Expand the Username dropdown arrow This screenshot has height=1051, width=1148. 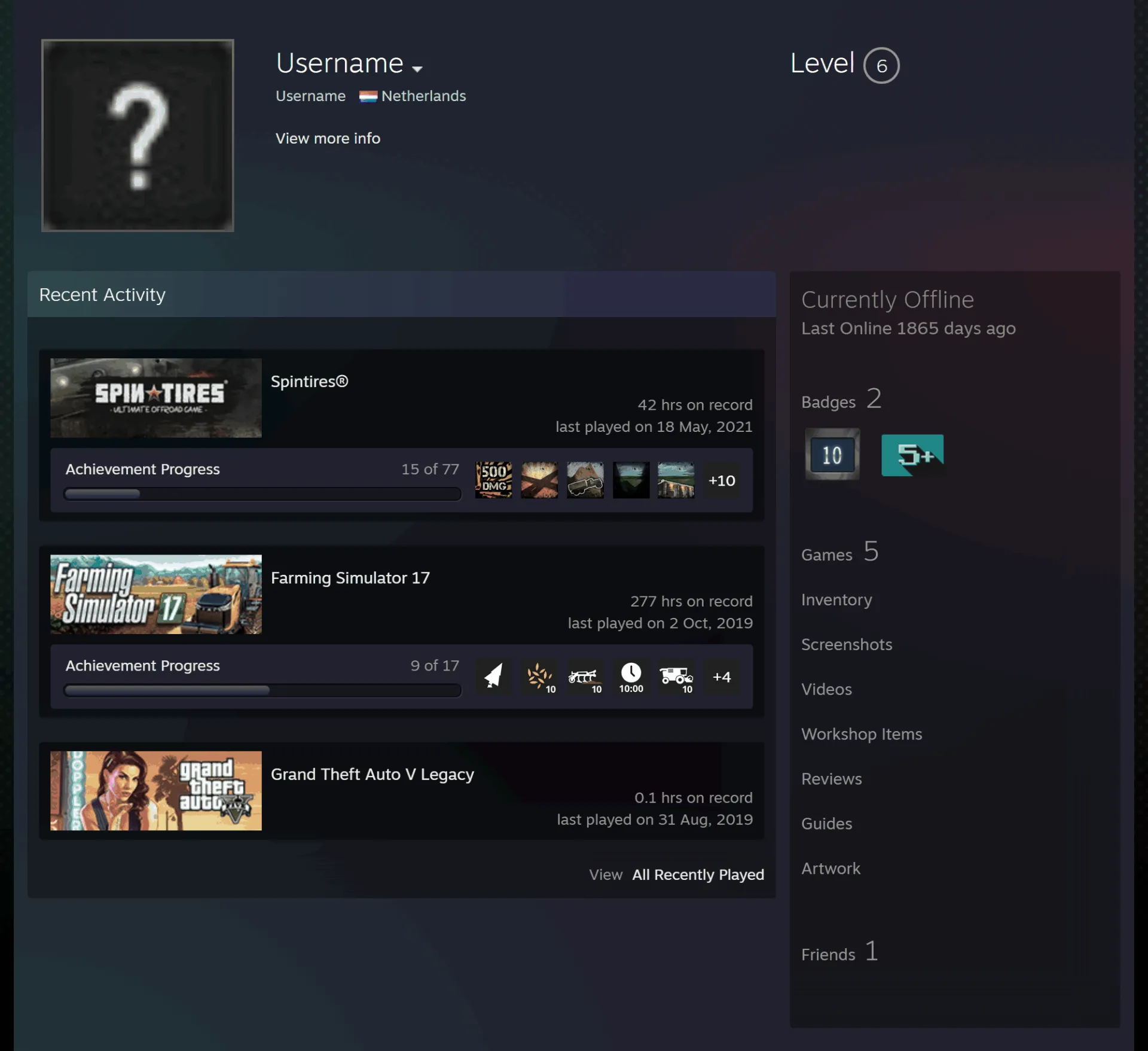click(x=417, y=69)
